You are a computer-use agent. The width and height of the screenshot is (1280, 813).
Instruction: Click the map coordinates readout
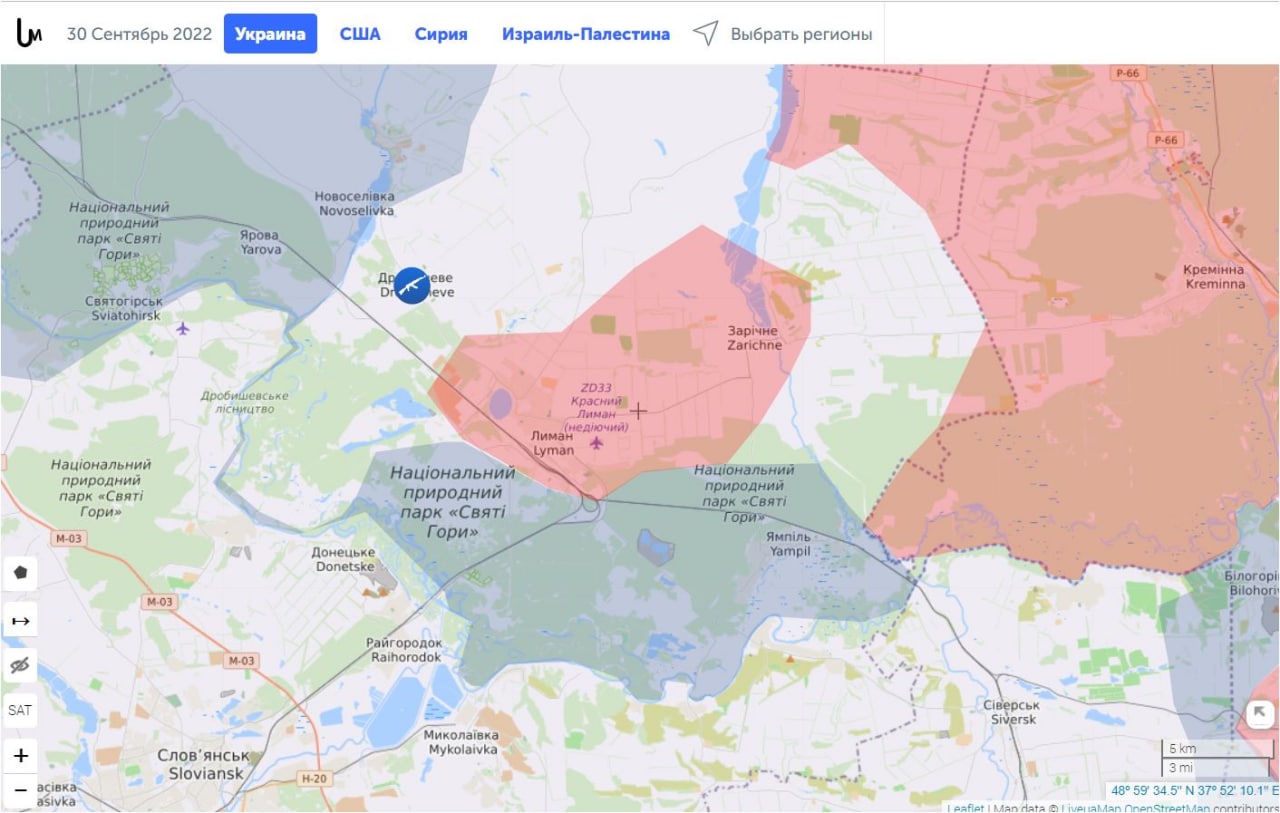pyautogui.click(x=1193, y=790)
